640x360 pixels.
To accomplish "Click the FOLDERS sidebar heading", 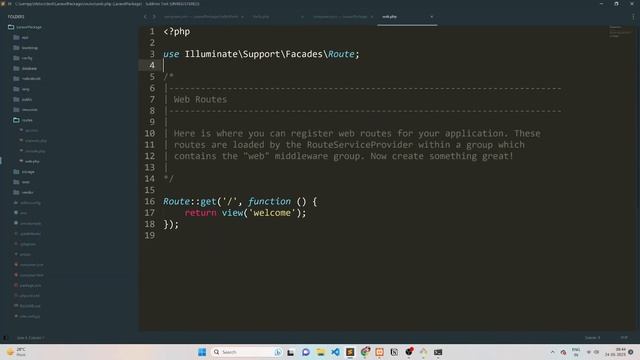I will [x=16, y=17].
